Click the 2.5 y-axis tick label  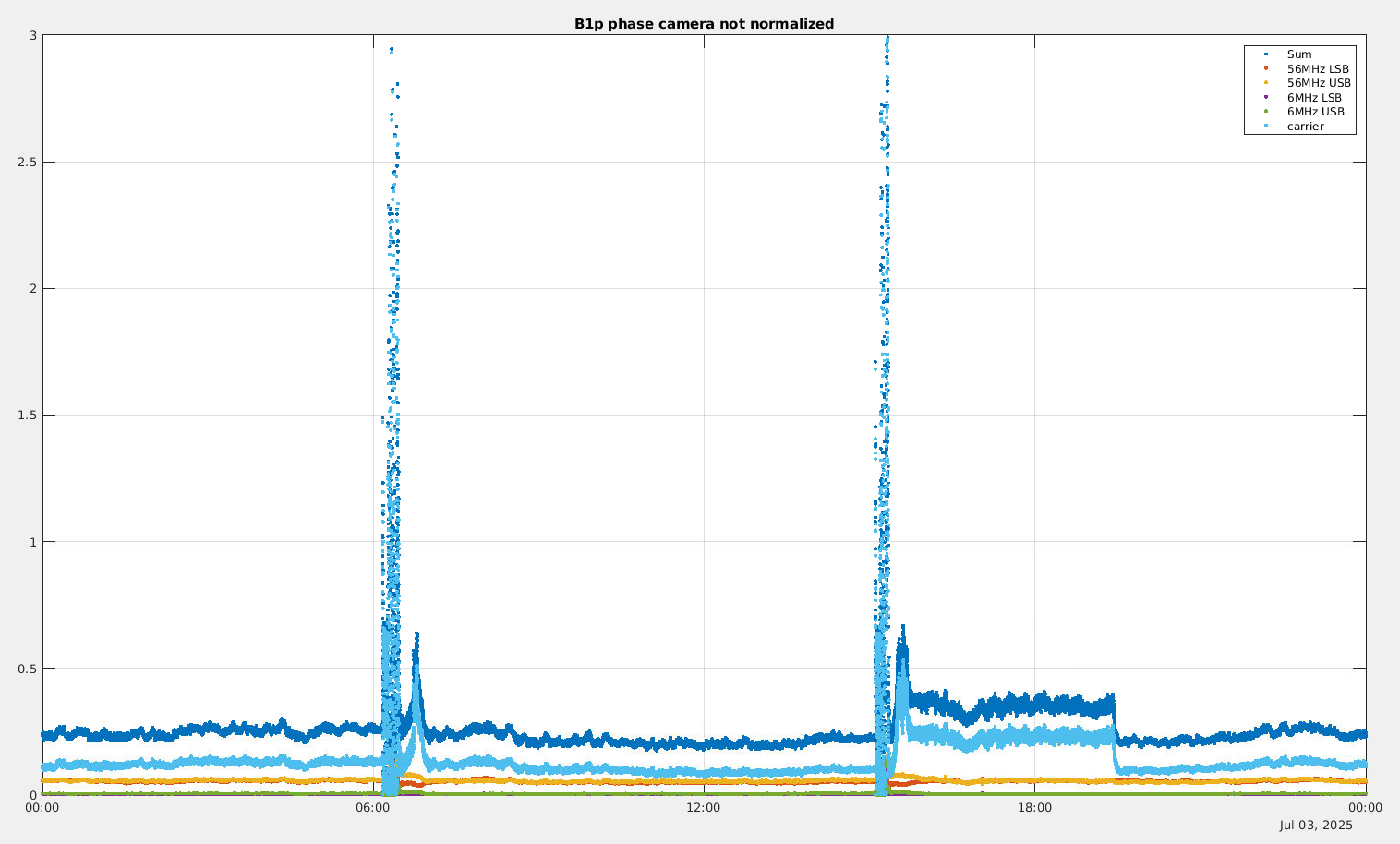pyautogui.click(x=27, y=163)
